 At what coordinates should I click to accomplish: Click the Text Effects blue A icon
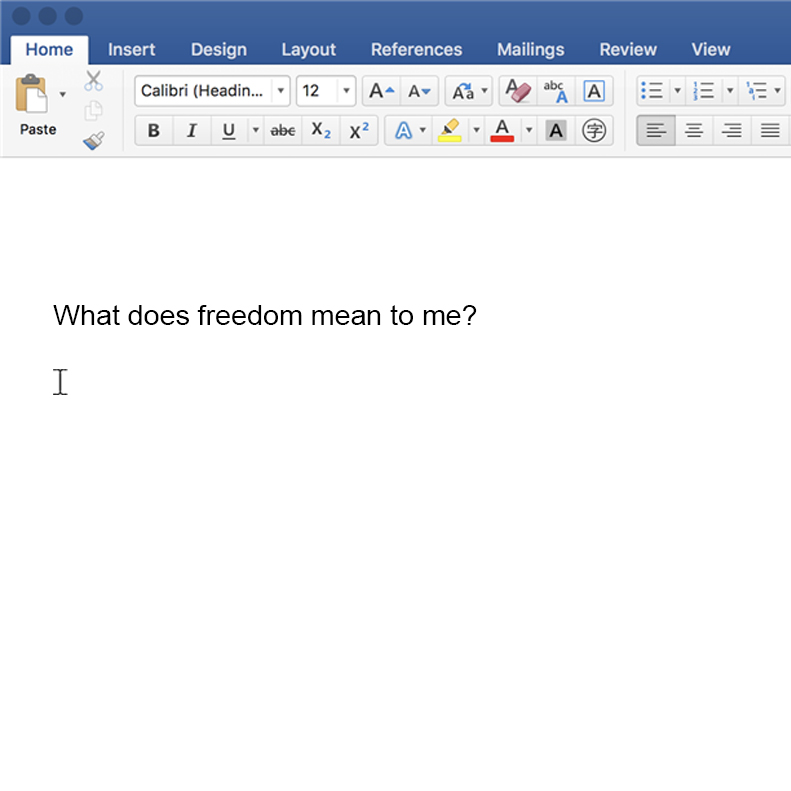pos(403,131)
